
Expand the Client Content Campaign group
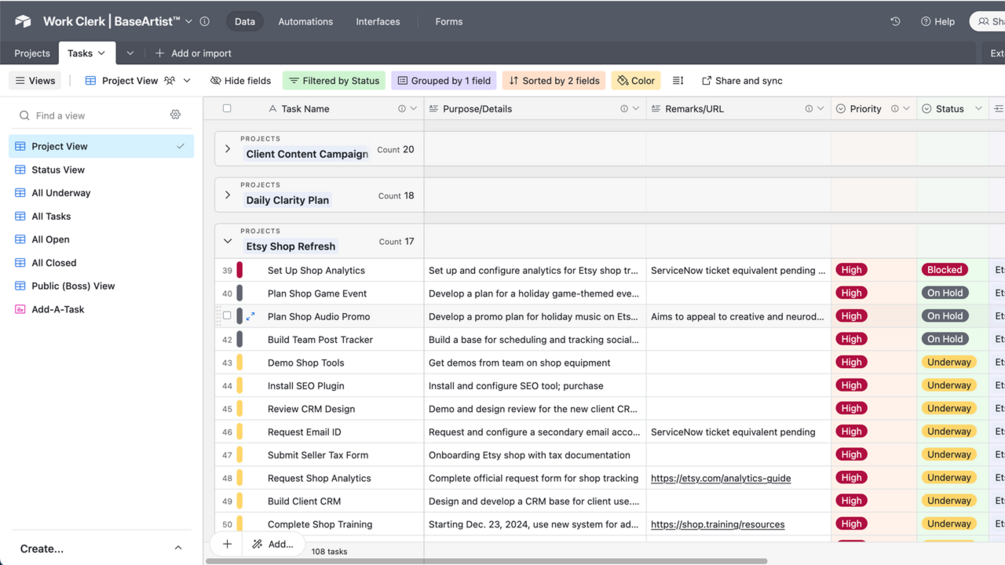click(x=228, y=149)
